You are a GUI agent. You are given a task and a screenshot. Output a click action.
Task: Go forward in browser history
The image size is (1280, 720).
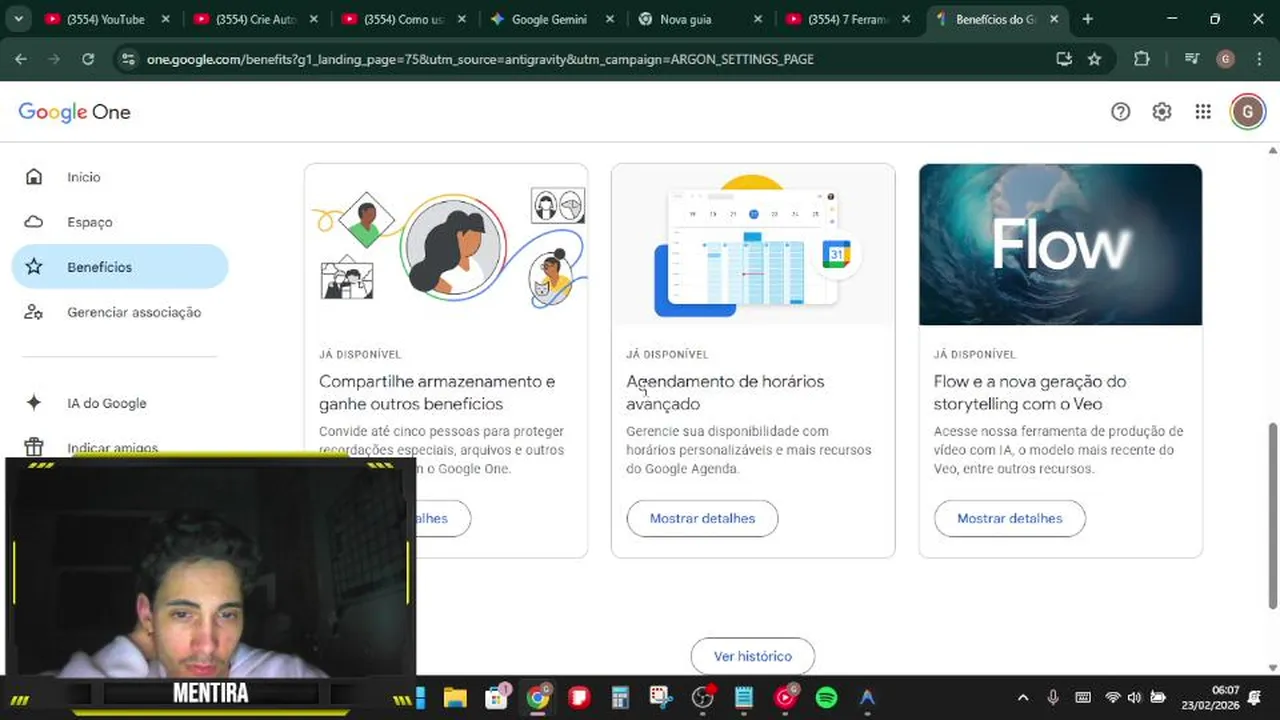pos(54,59)
